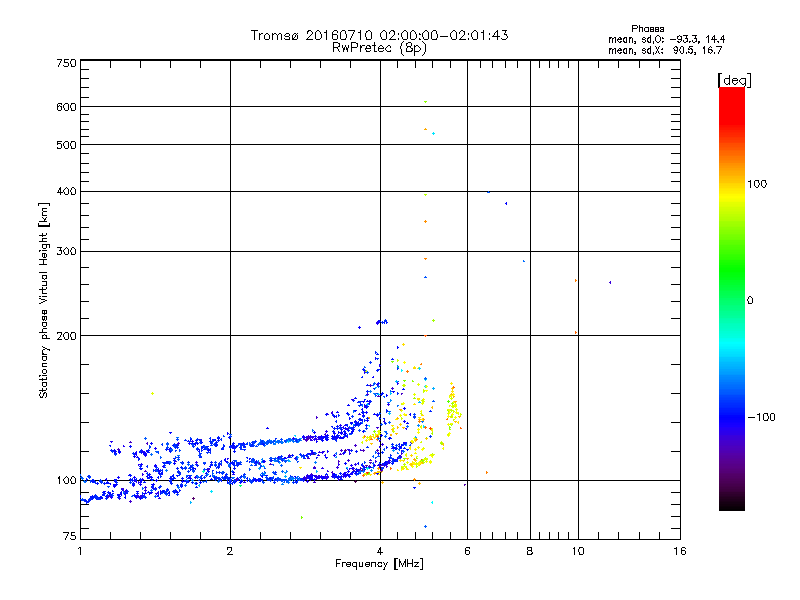Click the y-axis label '300'
The height and width of the screenshot is (600, 800).
[x=66, y=252]
